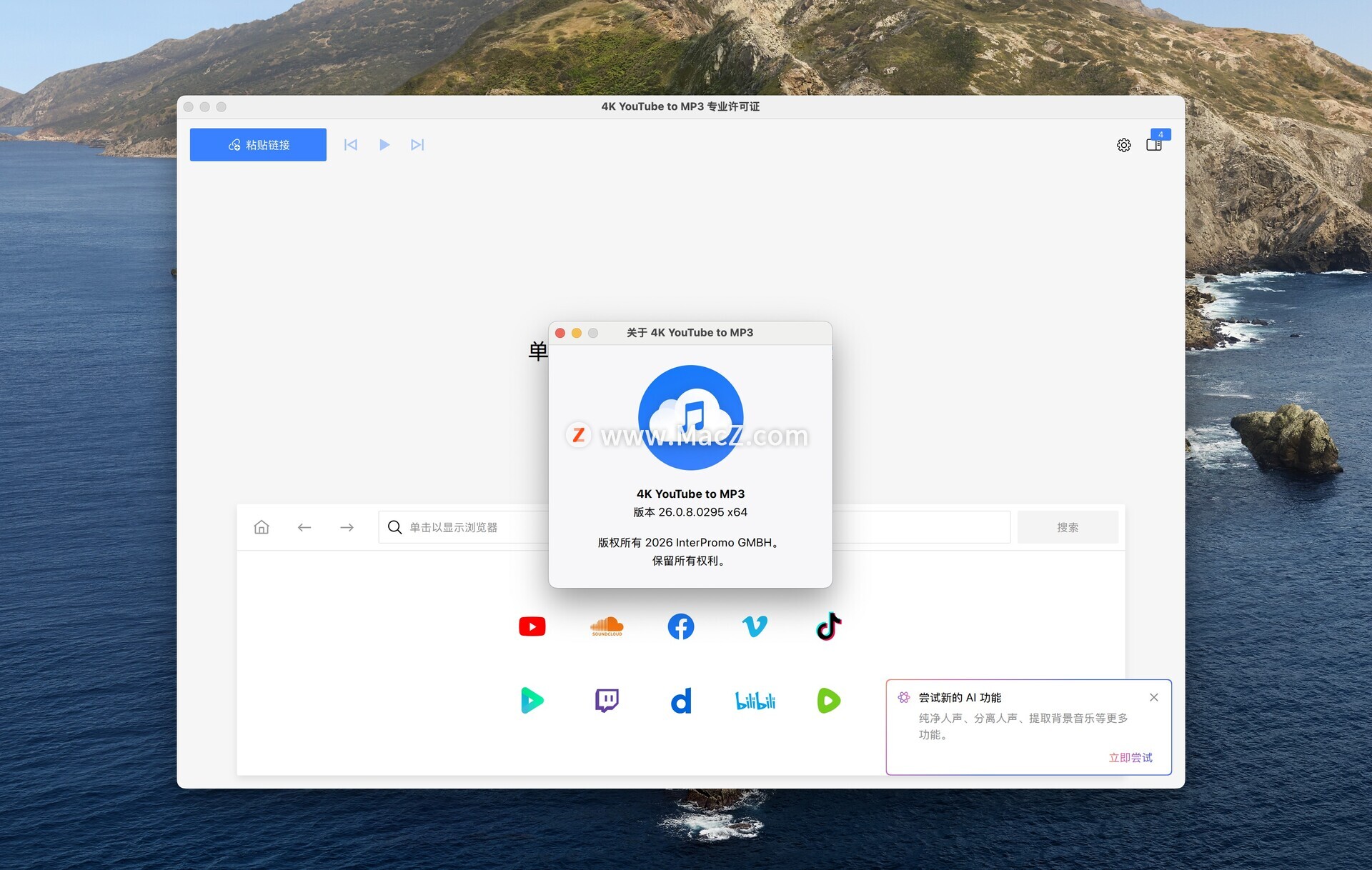Viewport: 1372px width, 870px height.
Task: Click the Try Now (立即尝试) link
Action: [x=1130, y=757]
